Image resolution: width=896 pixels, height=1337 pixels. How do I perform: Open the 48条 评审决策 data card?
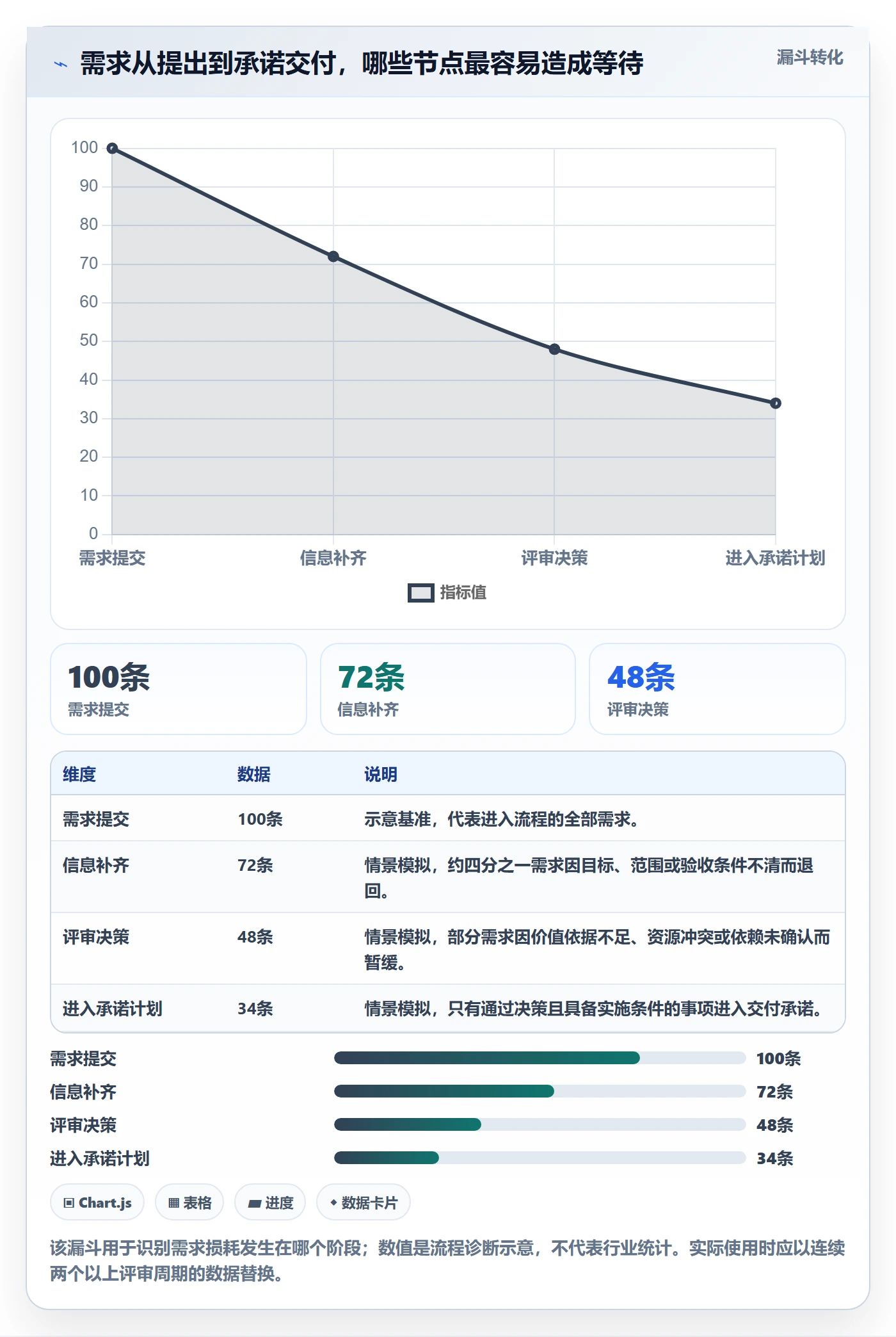717,689
